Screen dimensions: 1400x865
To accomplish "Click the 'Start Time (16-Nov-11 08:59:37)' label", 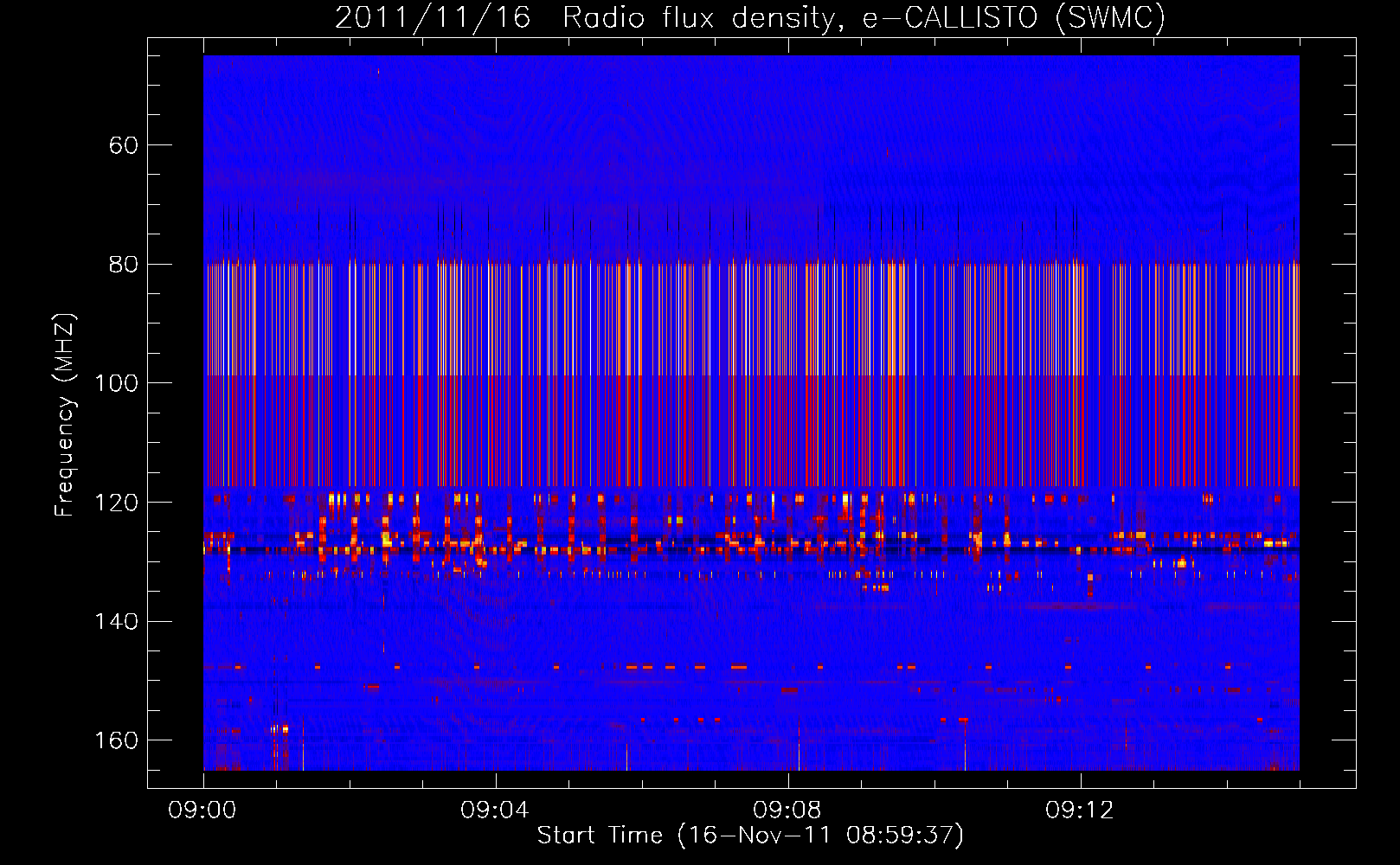I will coord(750,836).
